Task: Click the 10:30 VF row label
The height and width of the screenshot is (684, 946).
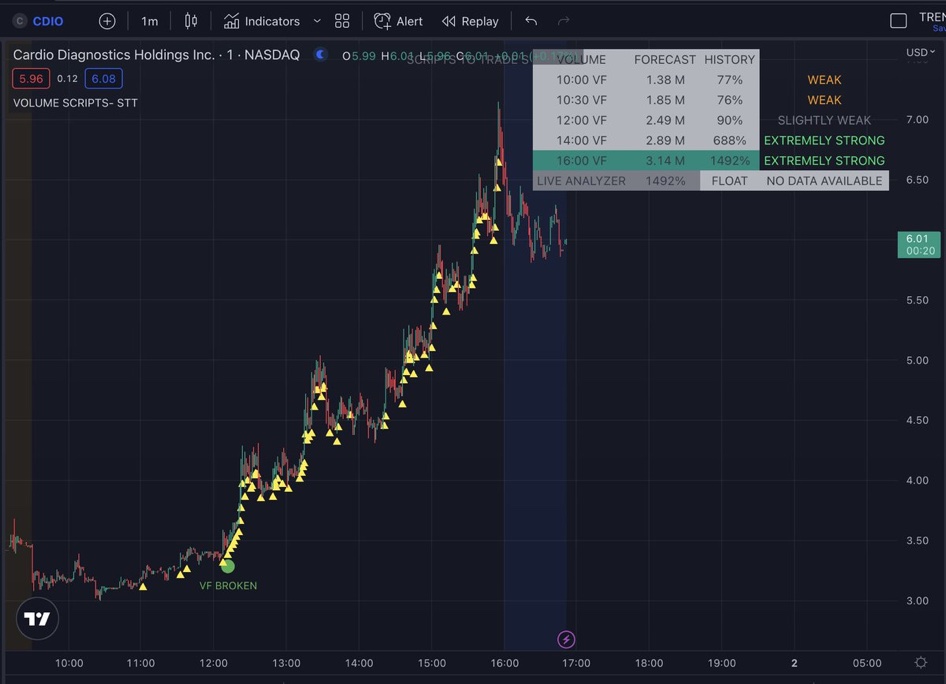Action: point(581,100)
